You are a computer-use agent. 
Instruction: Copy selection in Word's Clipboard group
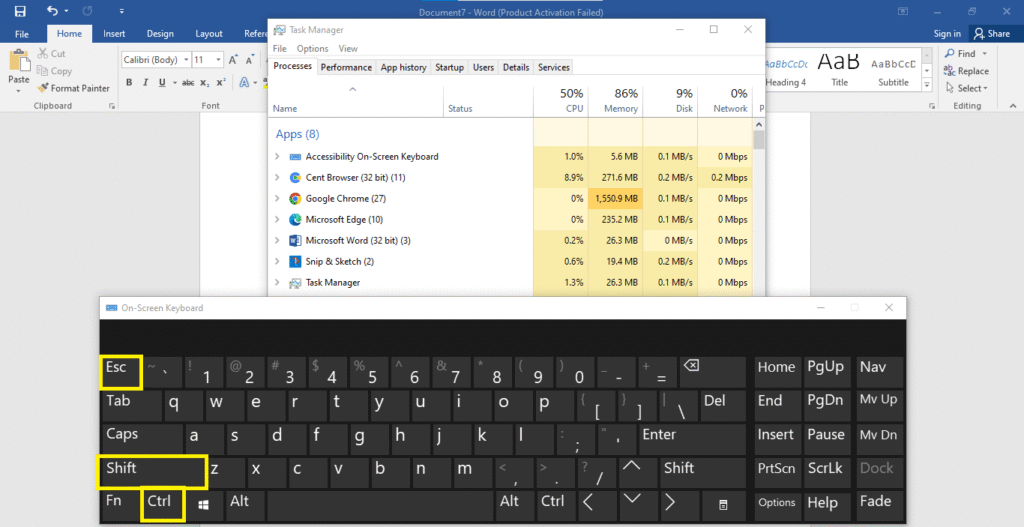pos(54,71)
